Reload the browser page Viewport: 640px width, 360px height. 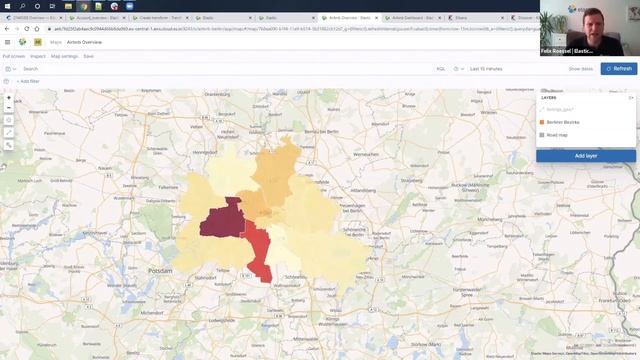pyautogui.click(x=27, y=29)
